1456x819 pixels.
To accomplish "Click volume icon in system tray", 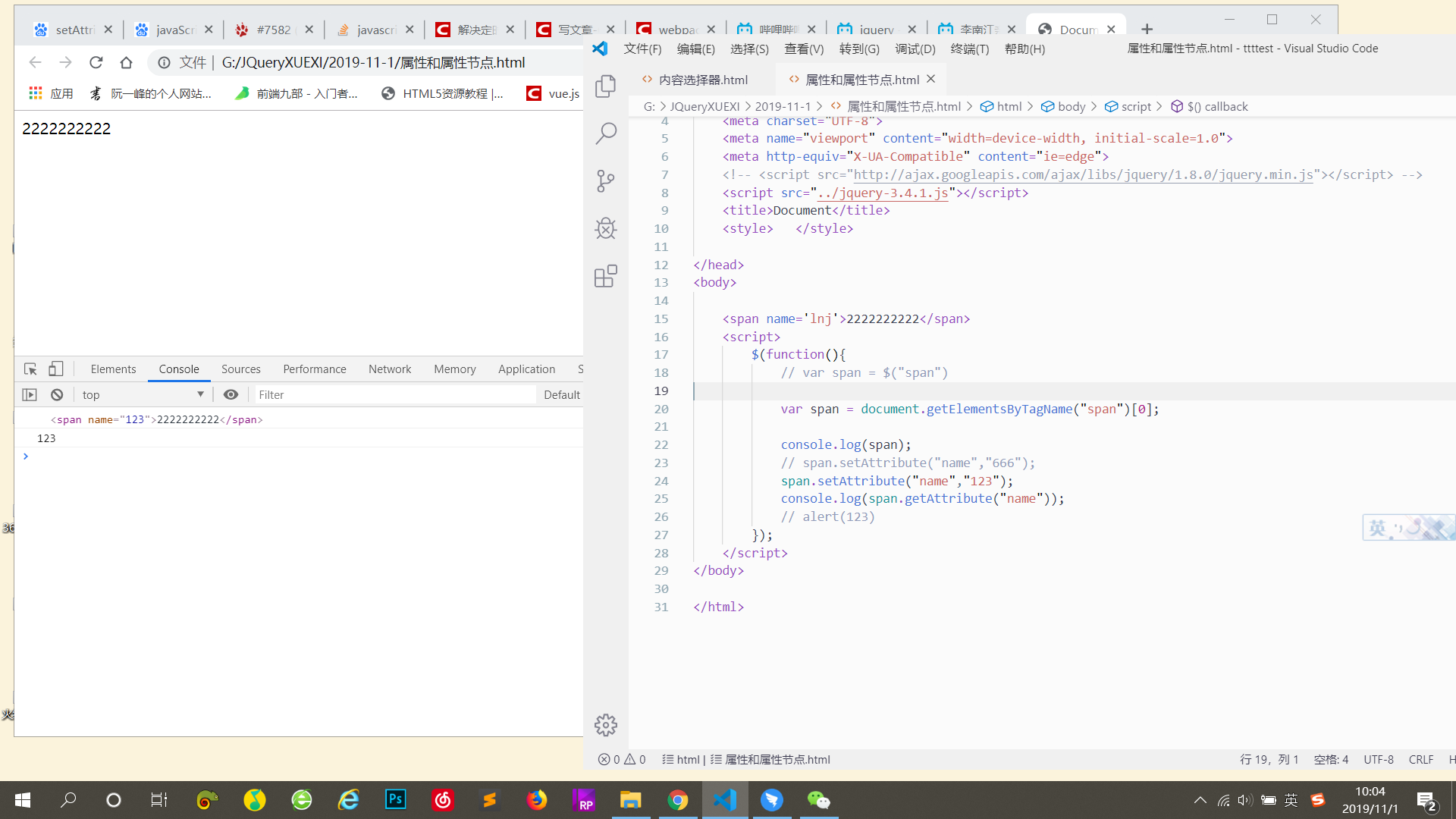I will [x=1245, y=800].
